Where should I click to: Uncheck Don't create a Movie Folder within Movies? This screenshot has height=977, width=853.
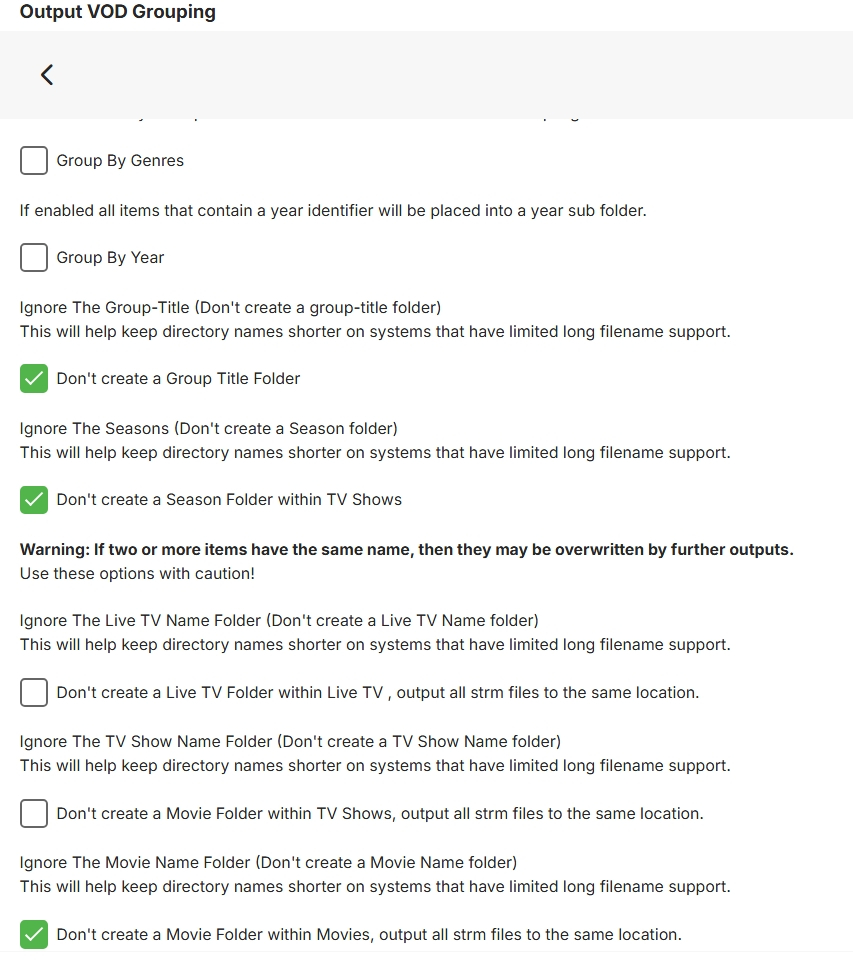(33, 934)
